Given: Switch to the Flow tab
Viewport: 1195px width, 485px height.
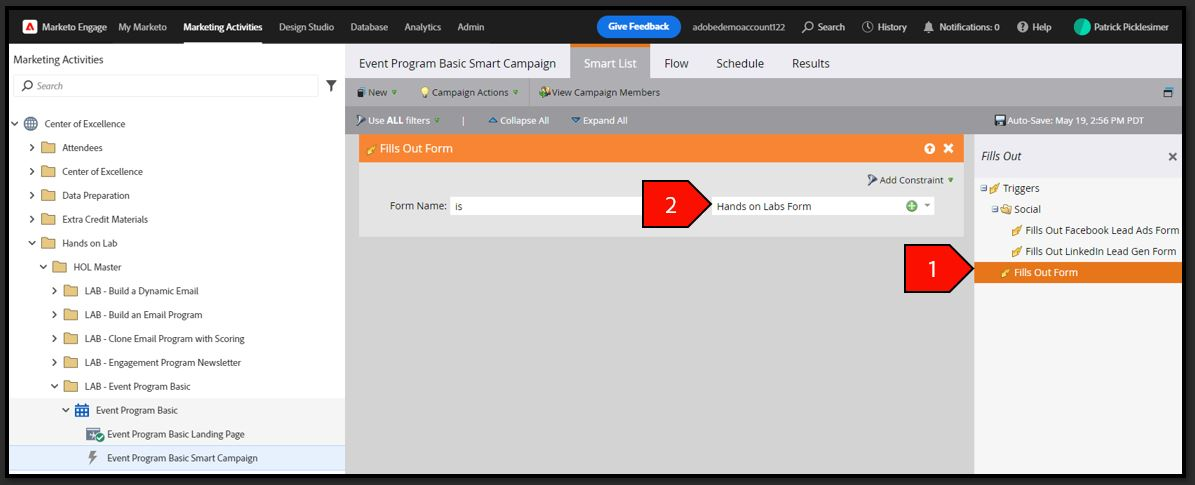Looking at the screenshot, I should click(x=677, y=63).
